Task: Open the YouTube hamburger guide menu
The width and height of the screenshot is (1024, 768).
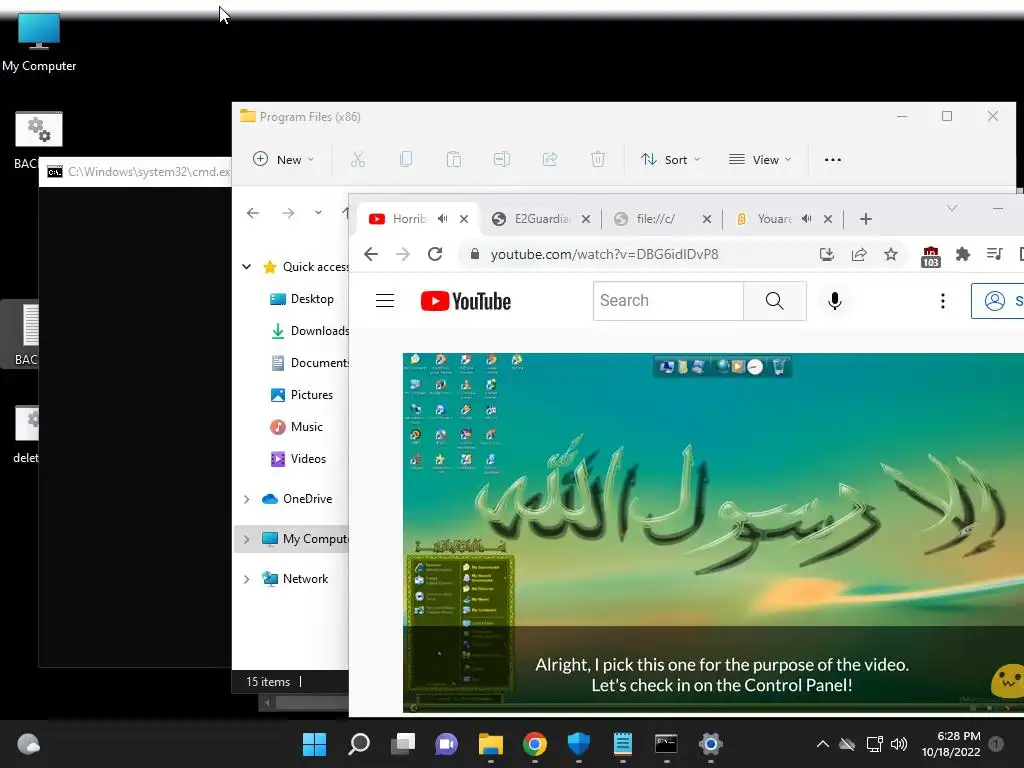Action: pos(385,300)
